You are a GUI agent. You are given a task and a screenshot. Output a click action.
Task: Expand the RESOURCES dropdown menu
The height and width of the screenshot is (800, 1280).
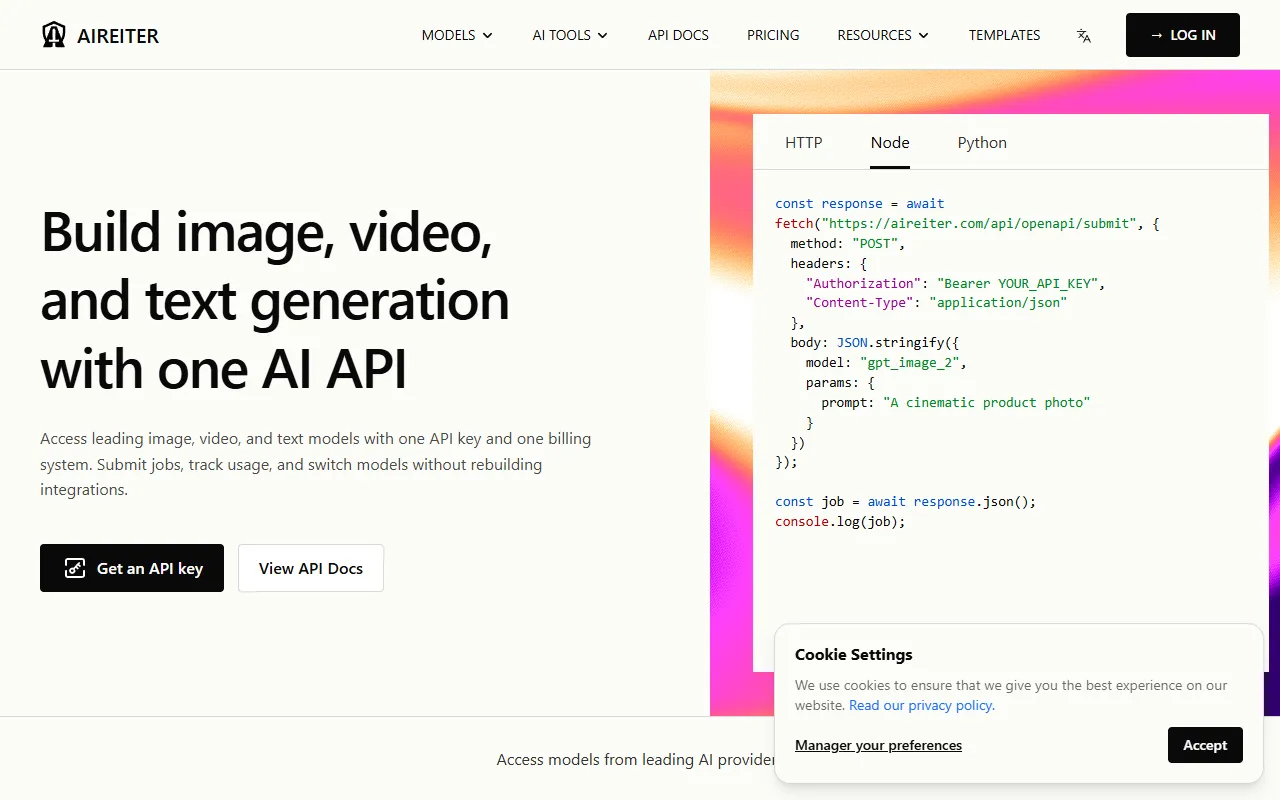883,35
